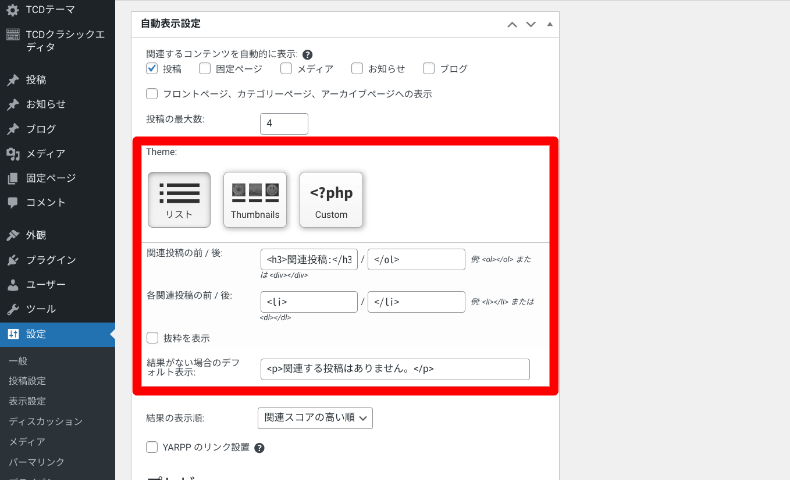Click the お知らせ pin icon in sidebar
Viewport: 790px width, 480px height.
point(13,104)
